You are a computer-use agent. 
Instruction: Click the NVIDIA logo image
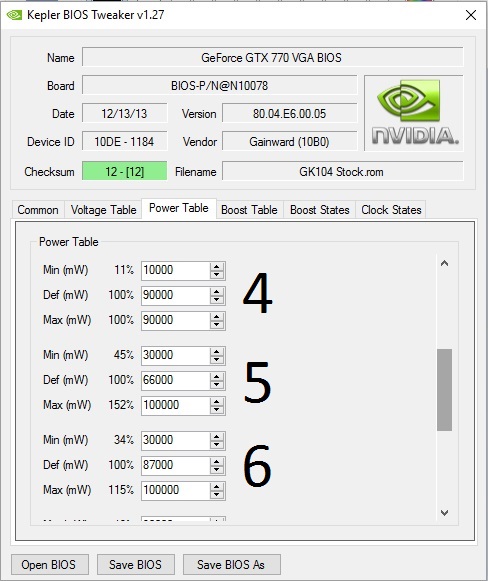tap(414, 113)
